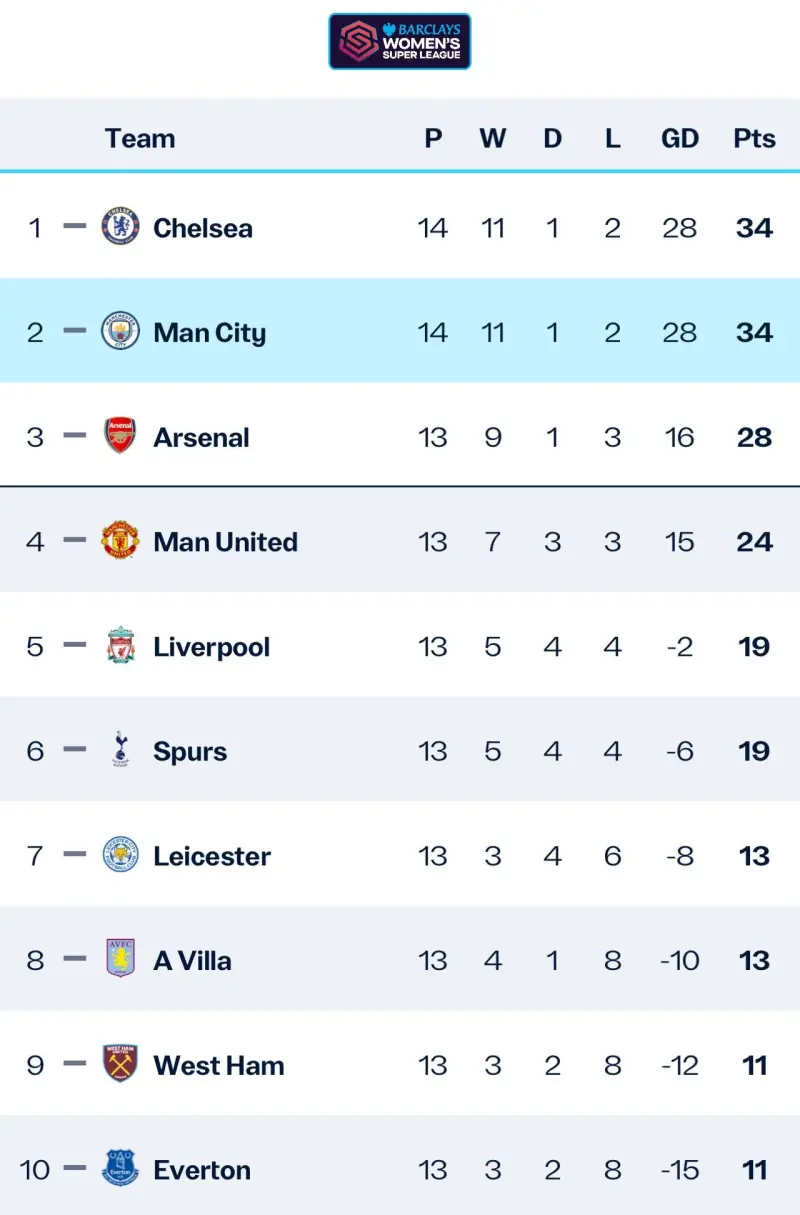This screenshot has width=800, height=1215.
Task: Click Chelsea's position change dash indicator
Action: tap(75, 226)
